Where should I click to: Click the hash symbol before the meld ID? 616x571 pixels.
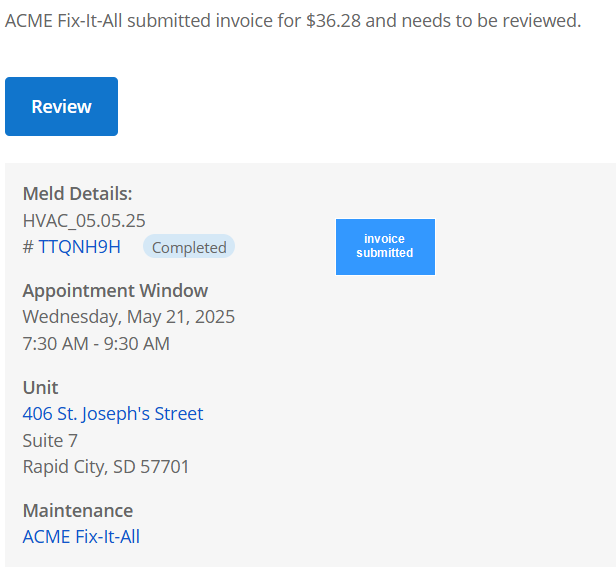coord(28,247)
